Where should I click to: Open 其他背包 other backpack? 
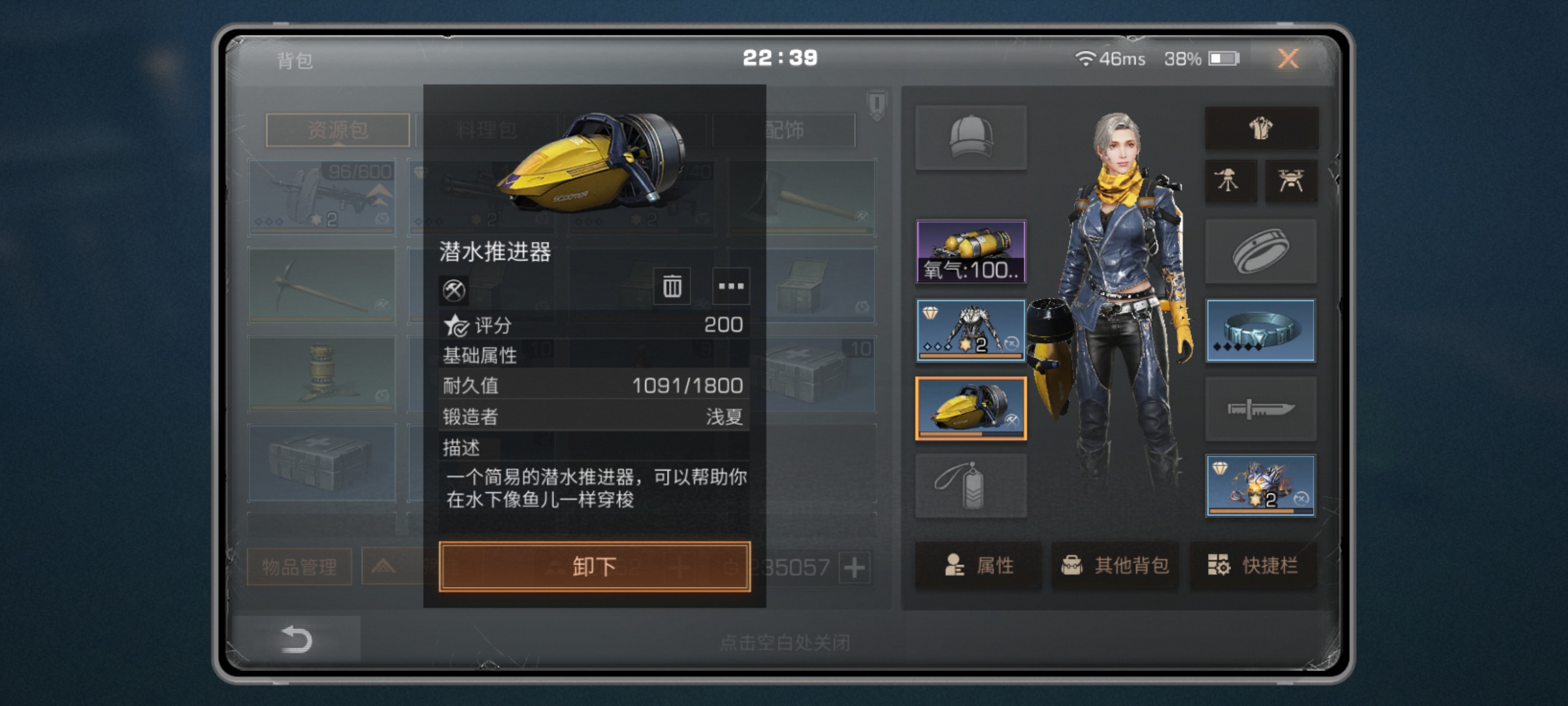click(x=1115, y=565)
